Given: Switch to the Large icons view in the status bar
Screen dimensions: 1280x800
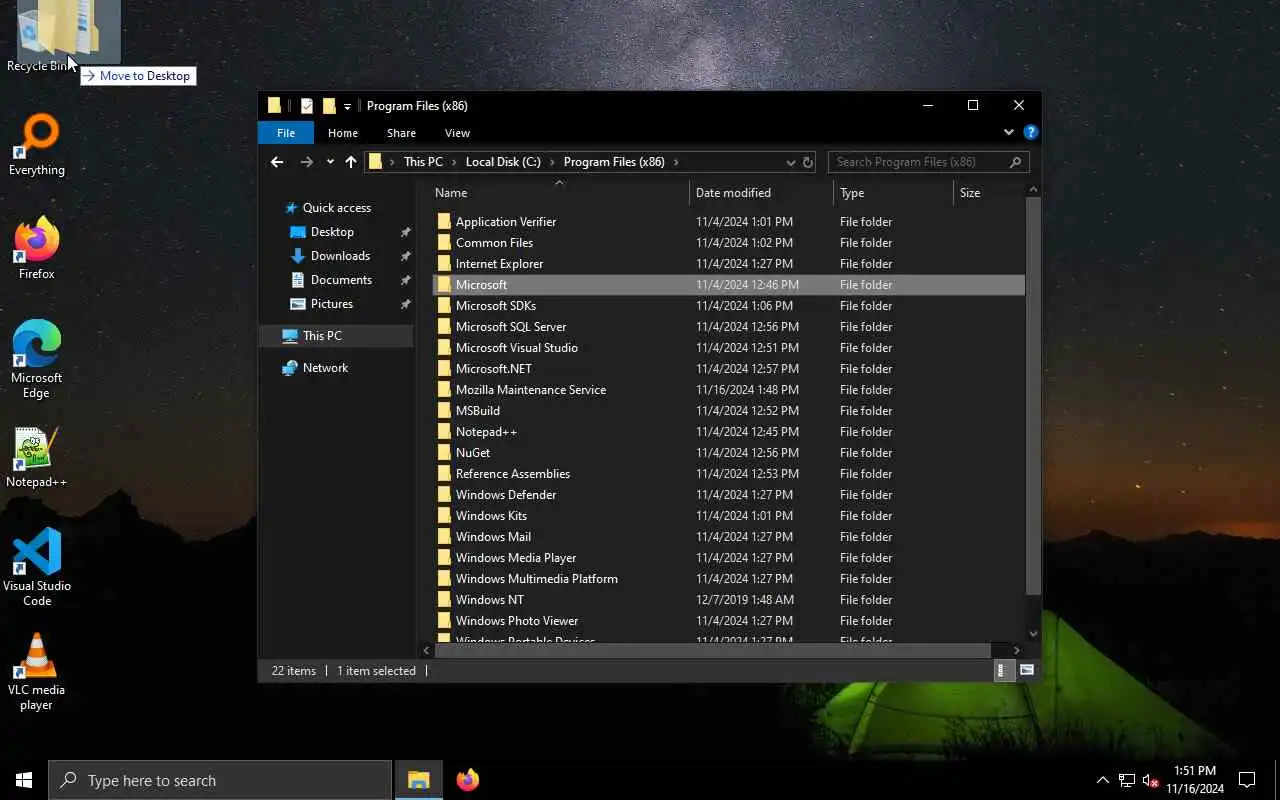Looking at the screenshot, I should 1027,671.
